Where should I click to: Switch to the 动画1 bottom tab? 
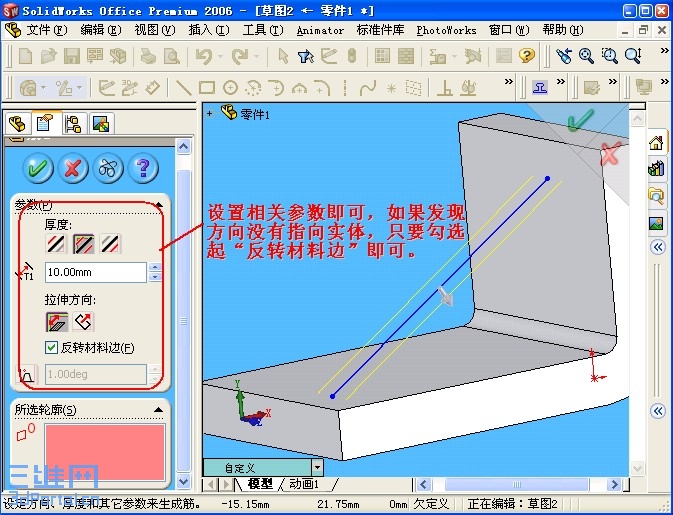(305, 484)
